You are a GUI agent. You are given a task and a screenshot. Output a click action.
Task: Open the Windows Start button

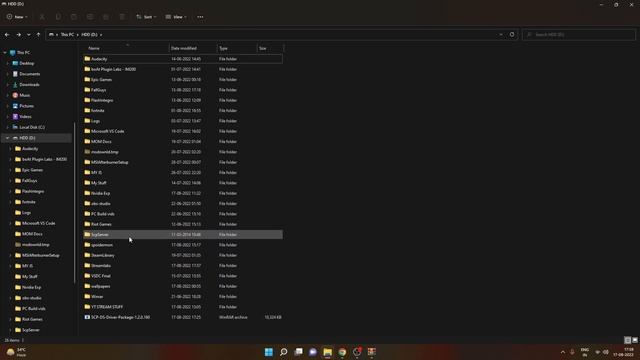(x=269, y=352)
